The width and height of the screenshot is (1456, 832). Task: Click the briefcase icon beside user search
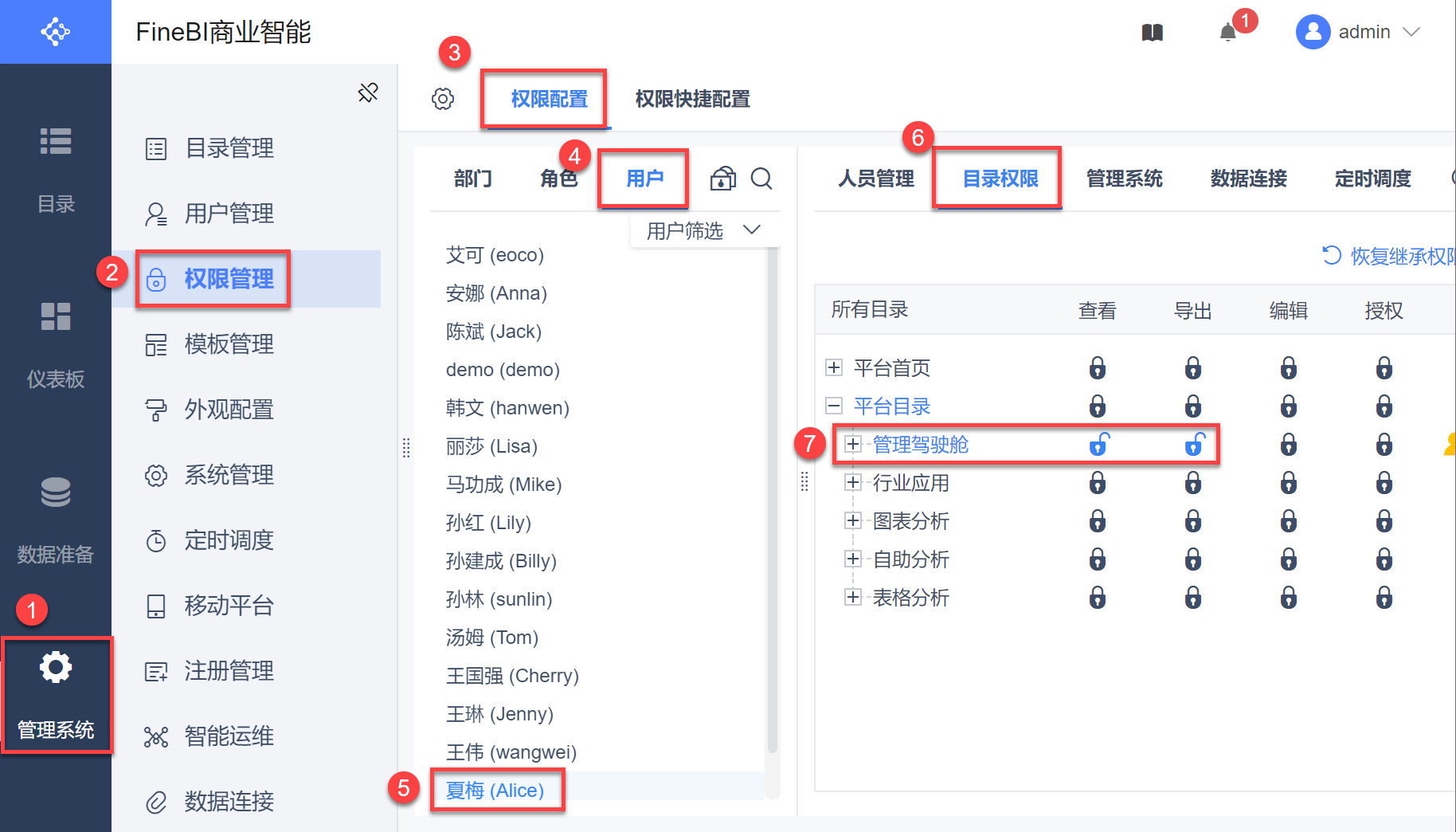coord(723,179)
